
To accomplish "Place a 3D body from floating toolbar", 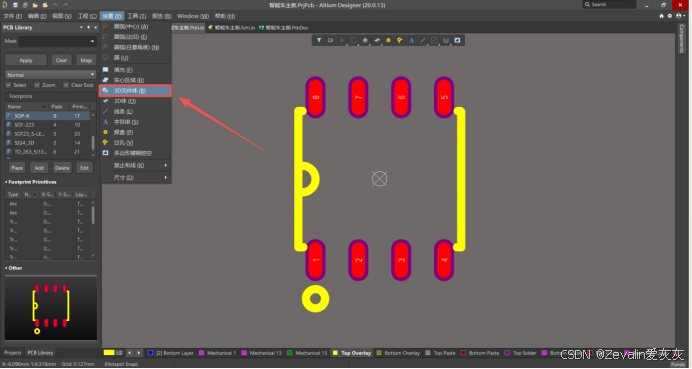I will click(x=377, y=40).
